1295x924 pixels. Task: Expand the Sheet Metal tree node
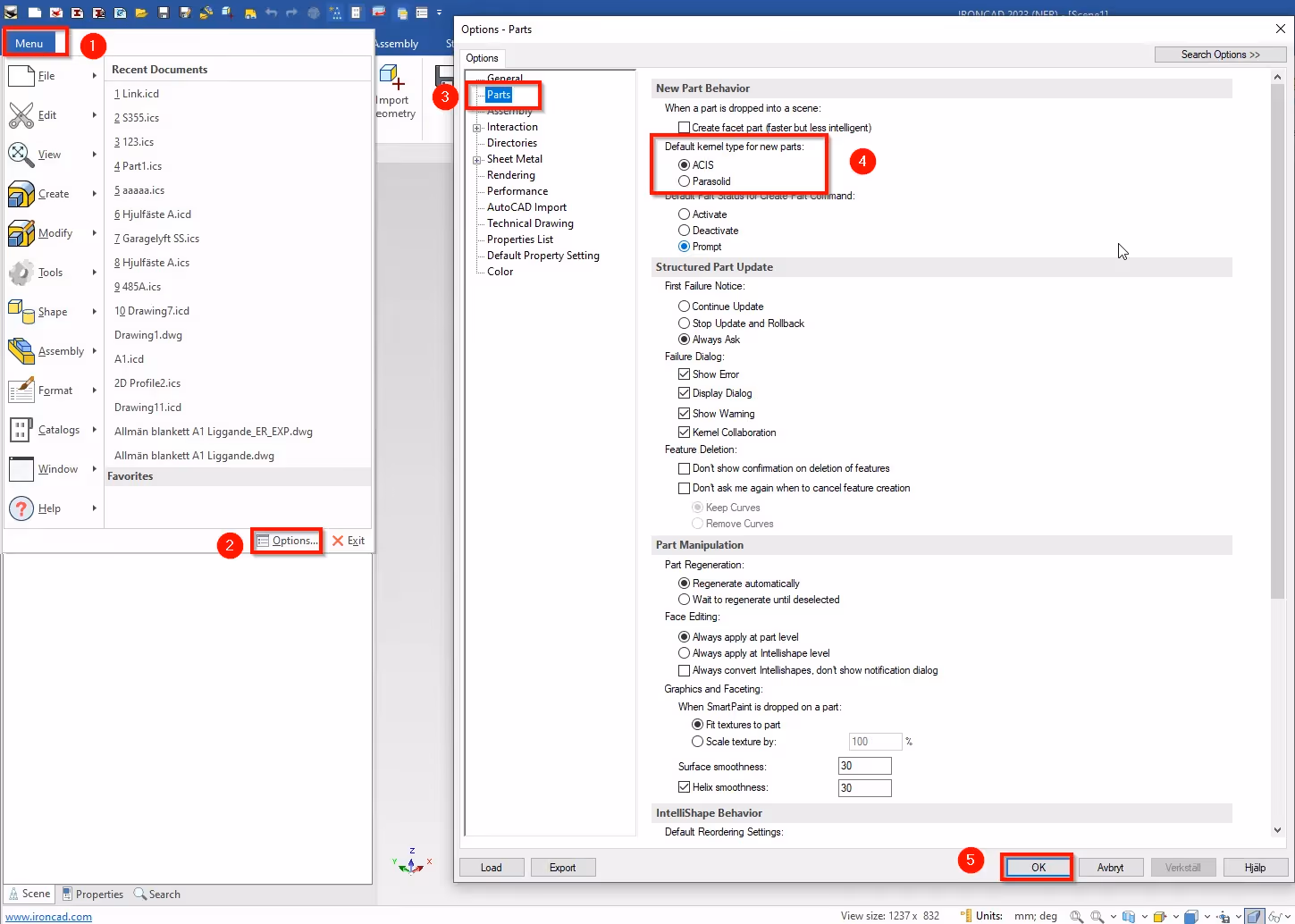click(476, 158)
